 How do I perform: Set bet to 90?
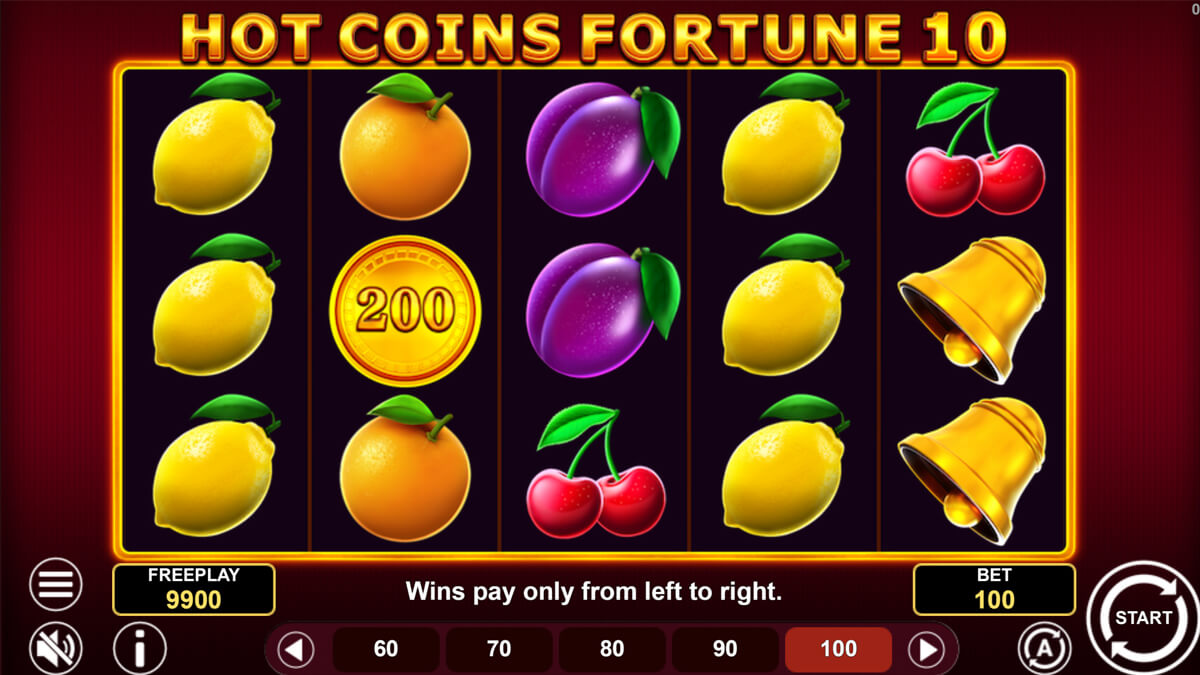point(725,650)
